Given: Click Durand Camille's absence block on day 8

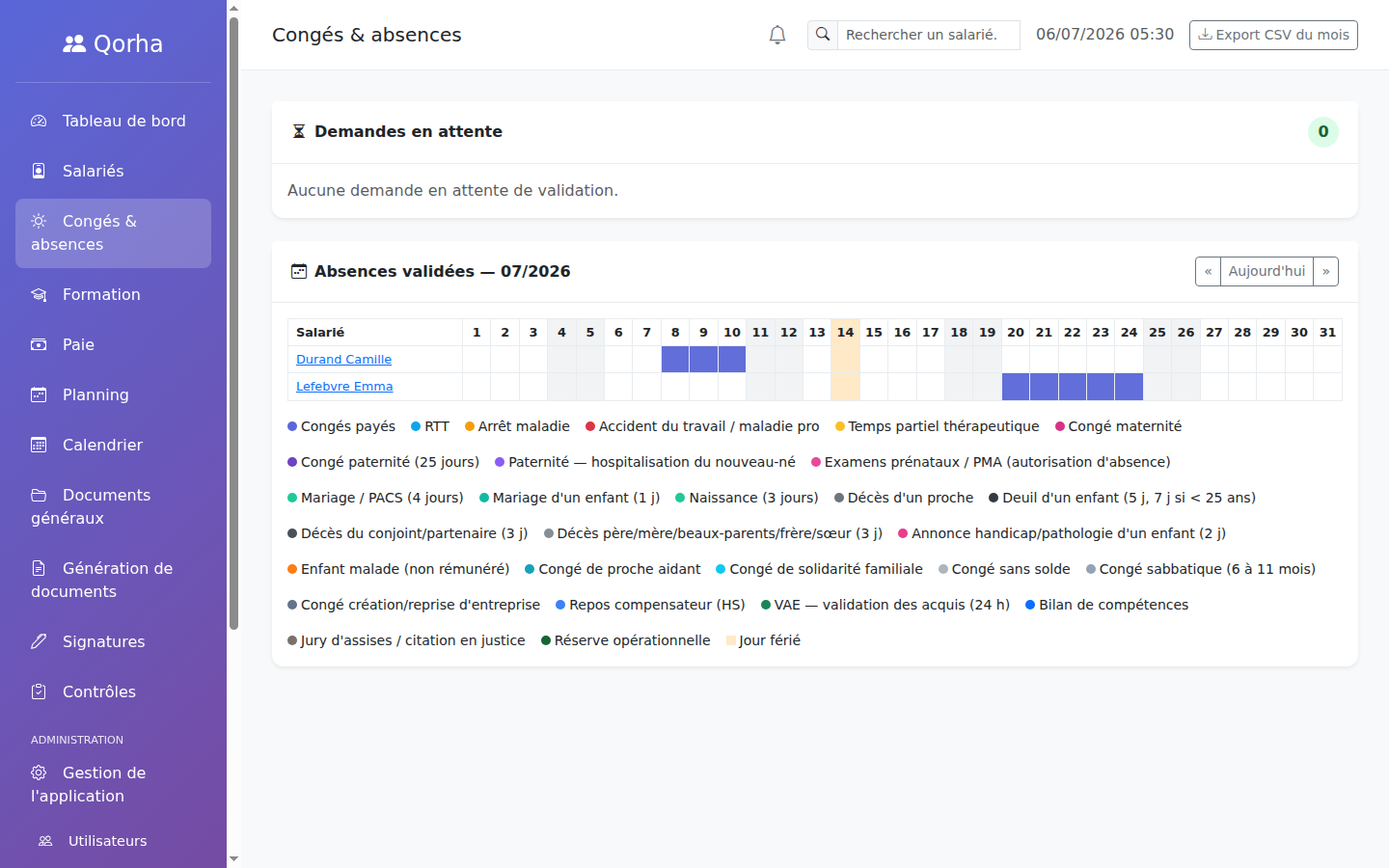Looking at the screenshot, I should click(x=675, y=360).
